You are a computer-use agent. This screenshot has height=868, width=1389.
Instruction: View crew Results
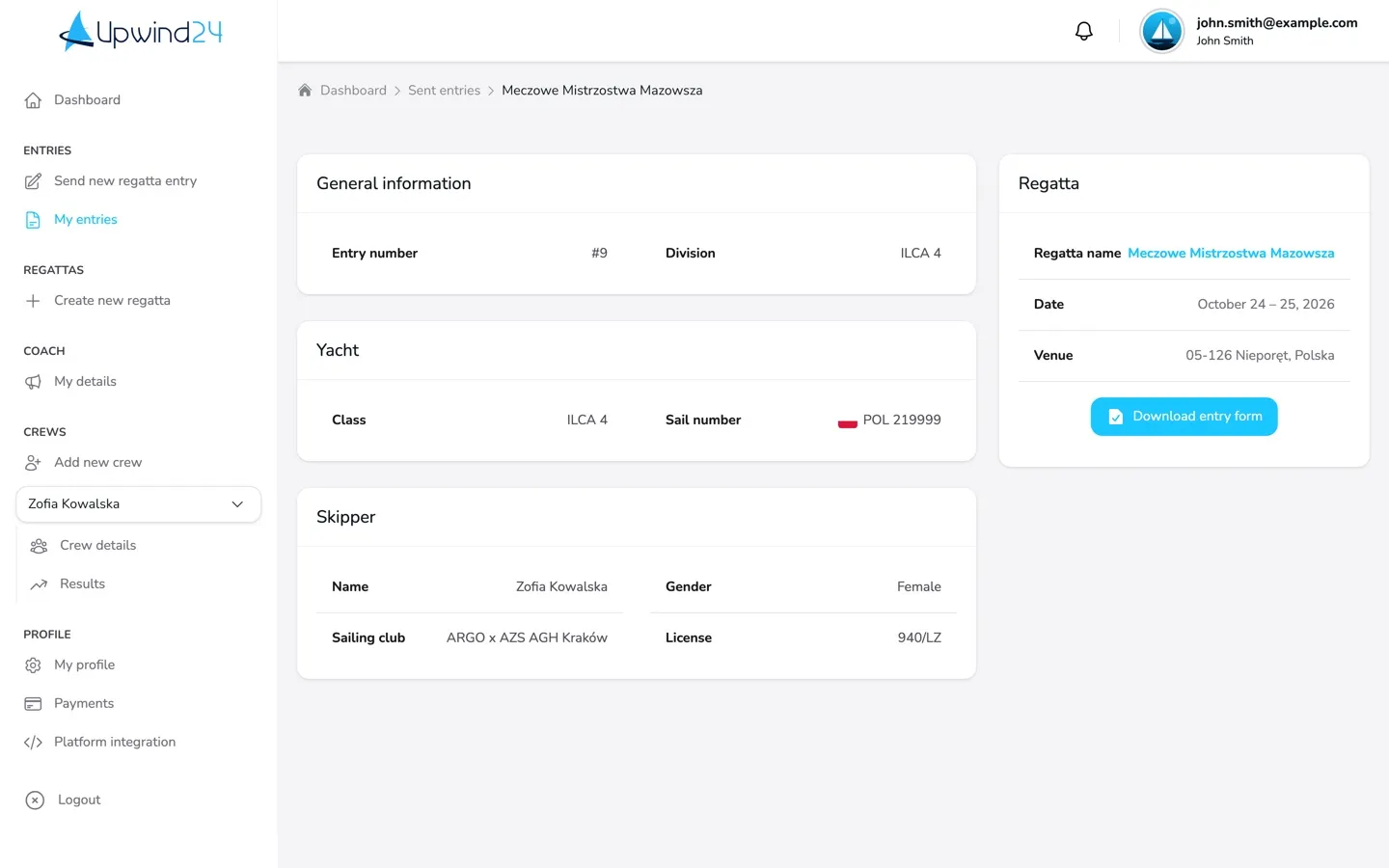coord(82,584)
